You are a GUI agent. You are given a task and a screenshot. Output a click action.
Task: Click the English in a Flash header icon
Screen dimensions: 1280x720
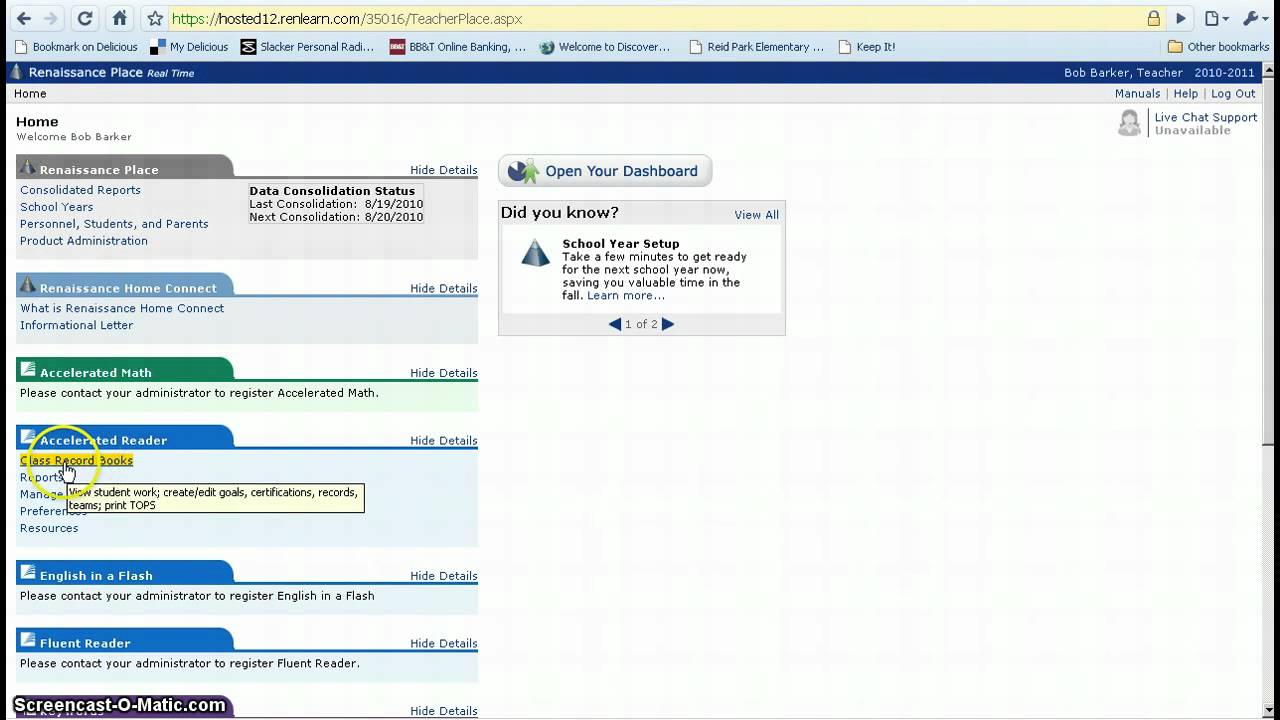point(28,574)
